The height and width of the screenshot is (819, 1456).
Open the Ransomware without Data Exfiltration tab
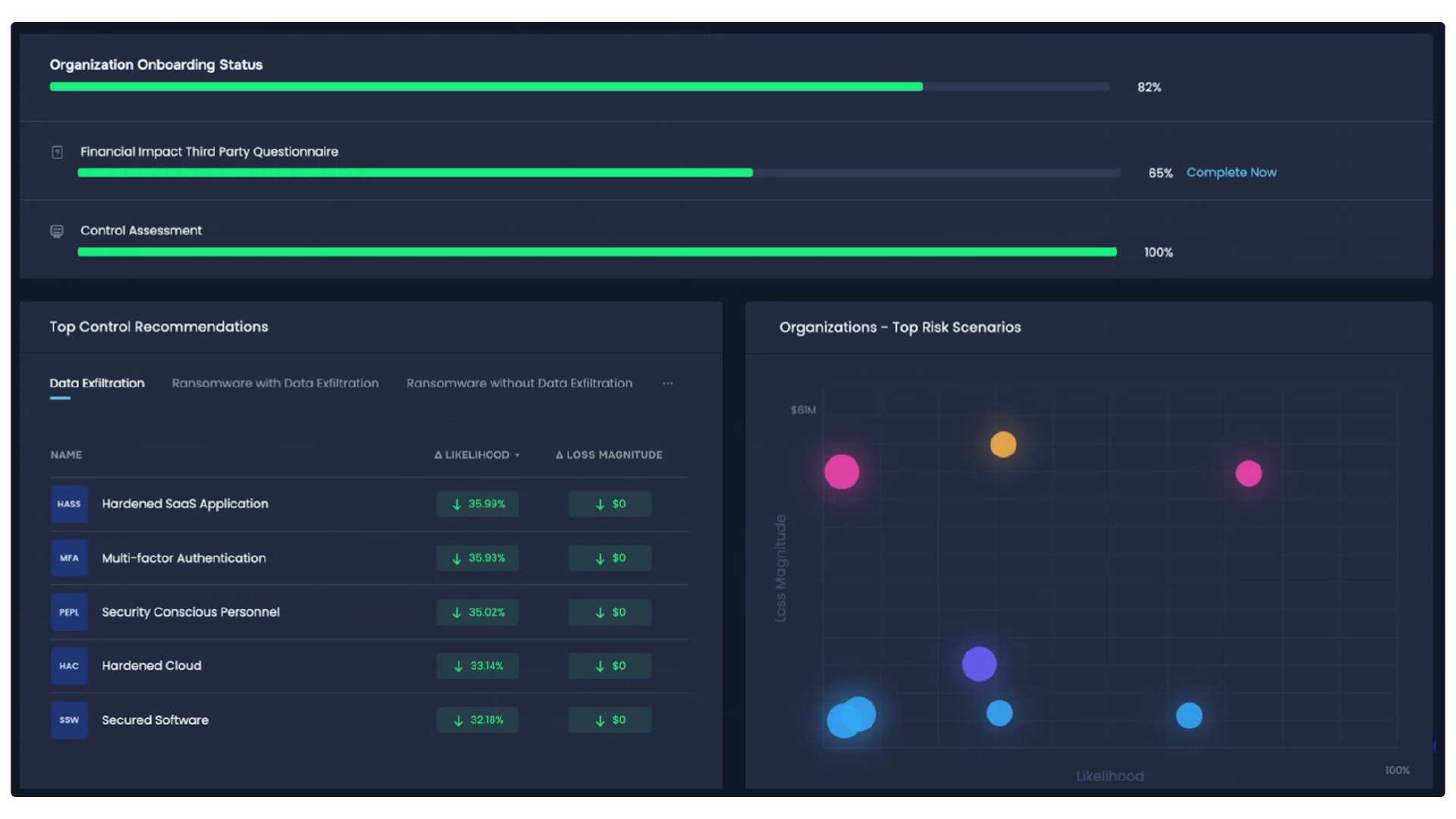519,383
